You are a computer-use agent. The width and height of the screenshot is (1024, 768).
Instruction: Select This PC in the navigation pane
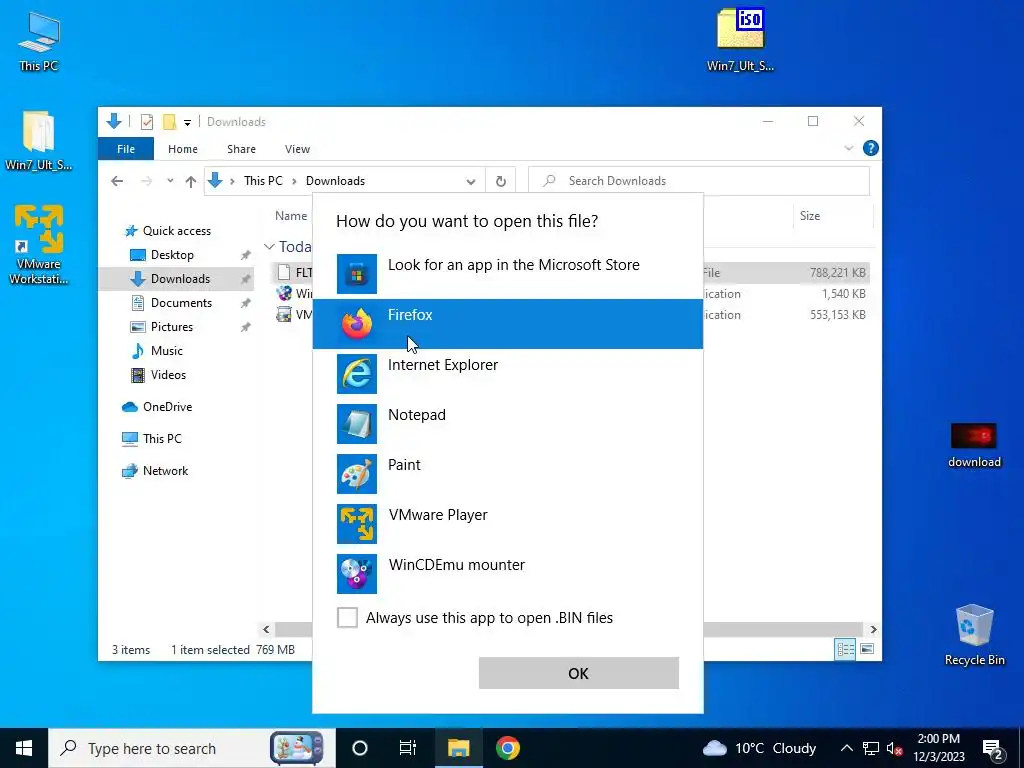pyautogui.click(x=162, y=439)
